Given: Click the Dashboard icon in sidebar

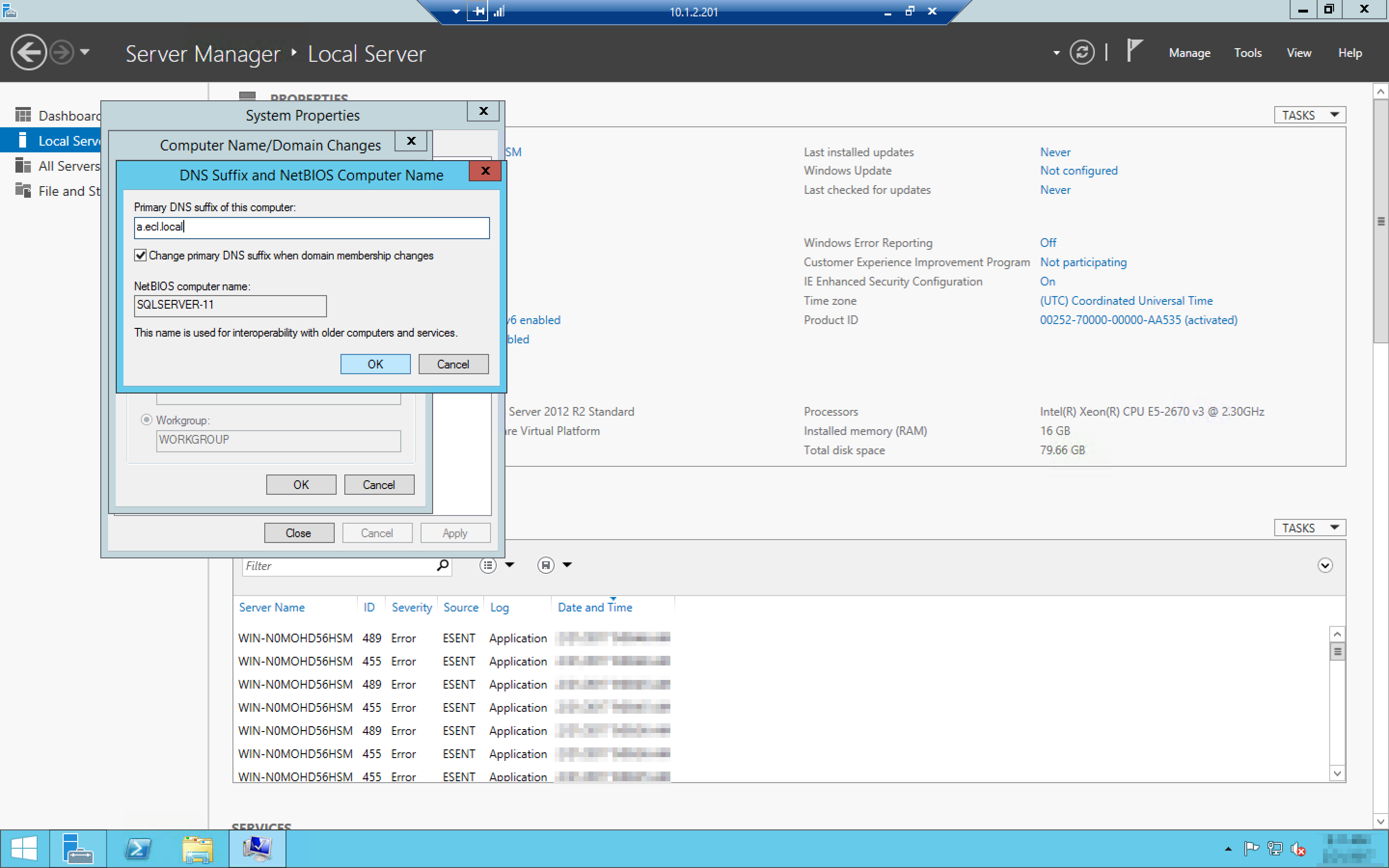Looking at the screenshot, I should (x=23, y=115).
